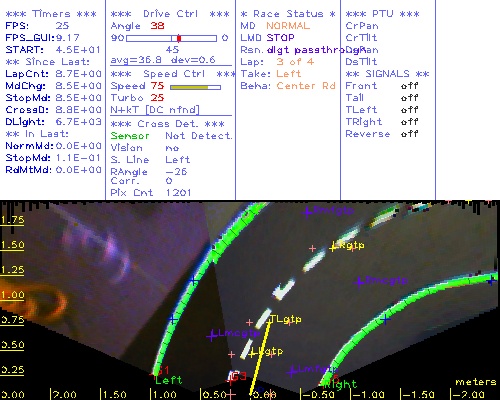
Task: Click the purple Lmcgtp cross marker
Action: point(211,336)
